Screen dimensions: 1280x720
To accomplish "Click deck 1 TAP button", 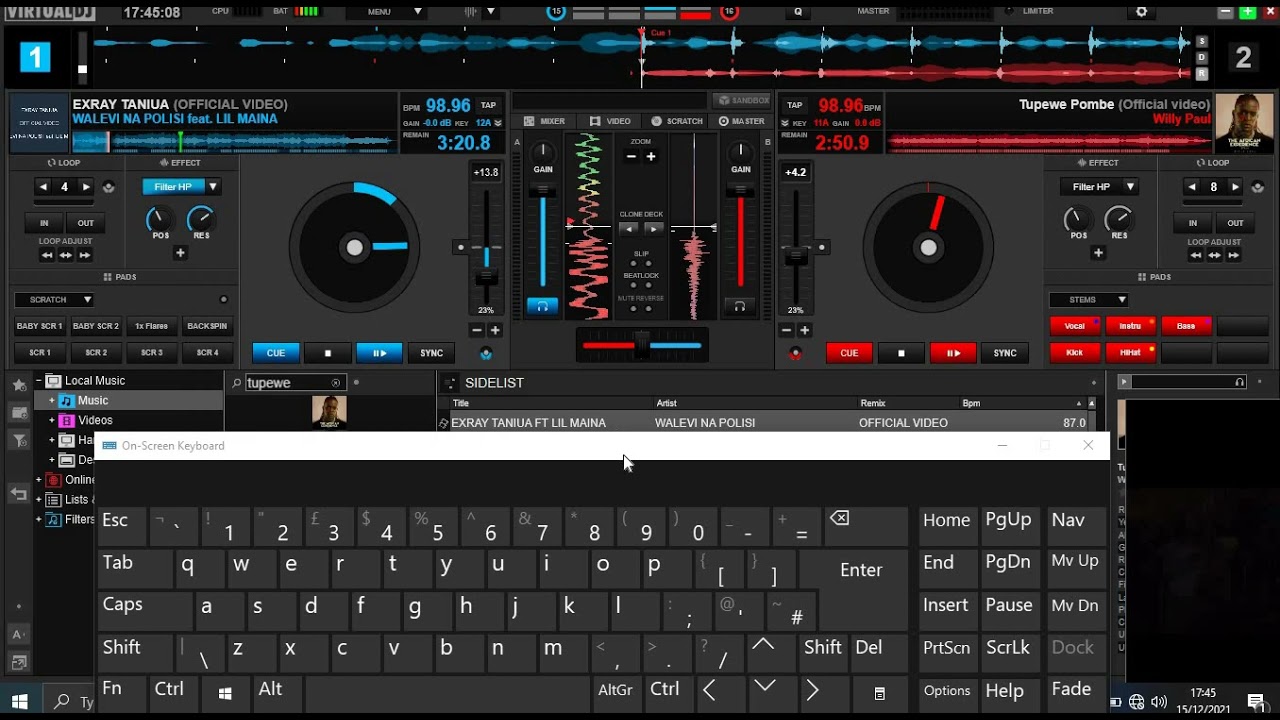I will point(488,105).
